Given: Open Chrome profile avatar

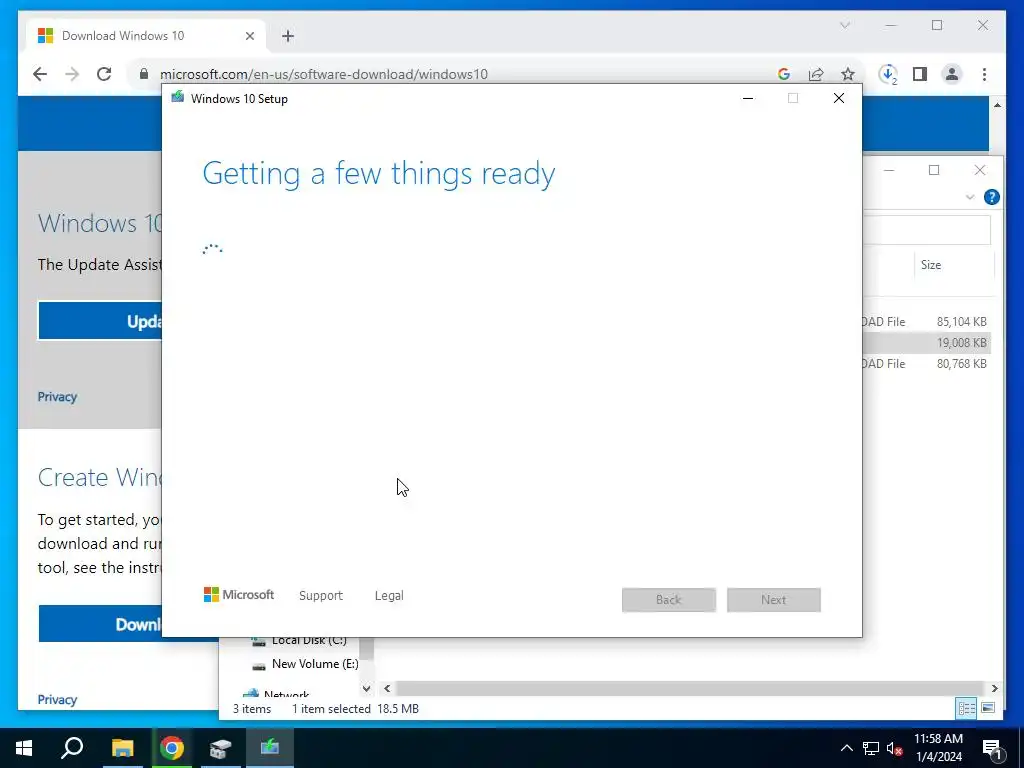Looking at the screenshot, I should point(952,74).
